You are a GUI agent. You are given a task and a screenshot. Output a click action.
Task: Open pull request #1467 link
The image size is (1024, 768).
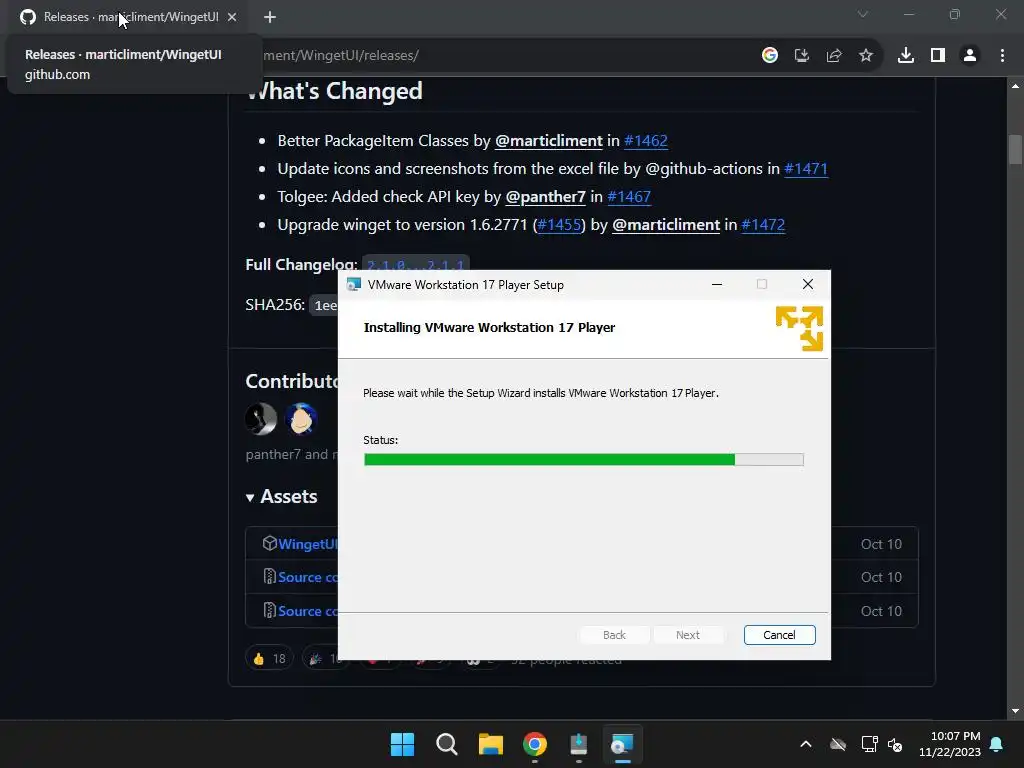629,197
